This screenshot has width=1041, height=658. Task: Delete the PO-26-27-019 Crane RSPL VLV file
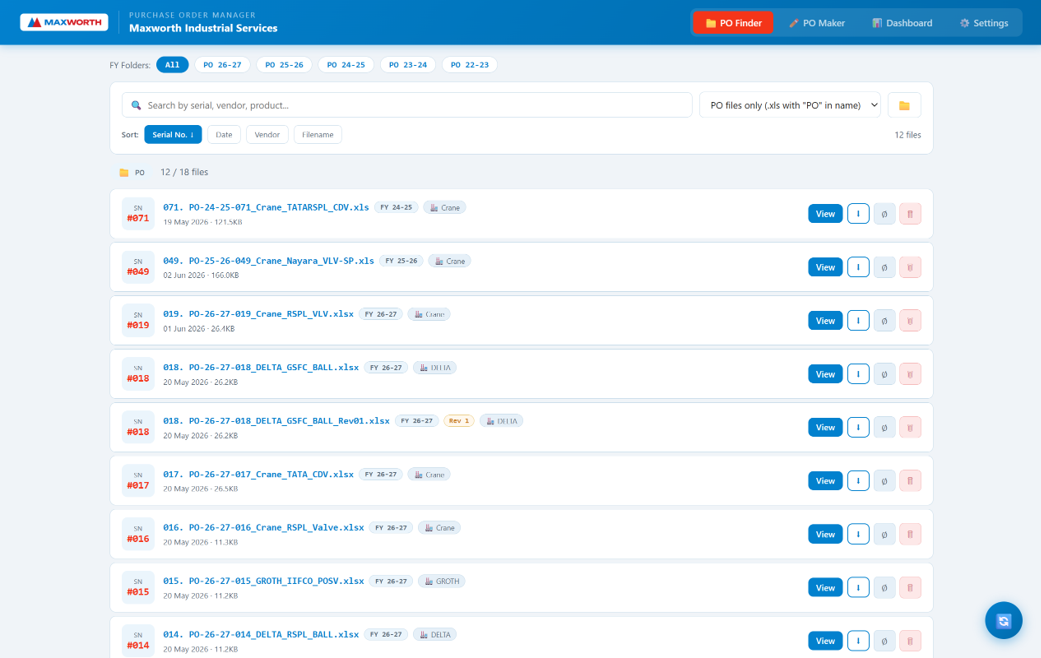point(910,321)
